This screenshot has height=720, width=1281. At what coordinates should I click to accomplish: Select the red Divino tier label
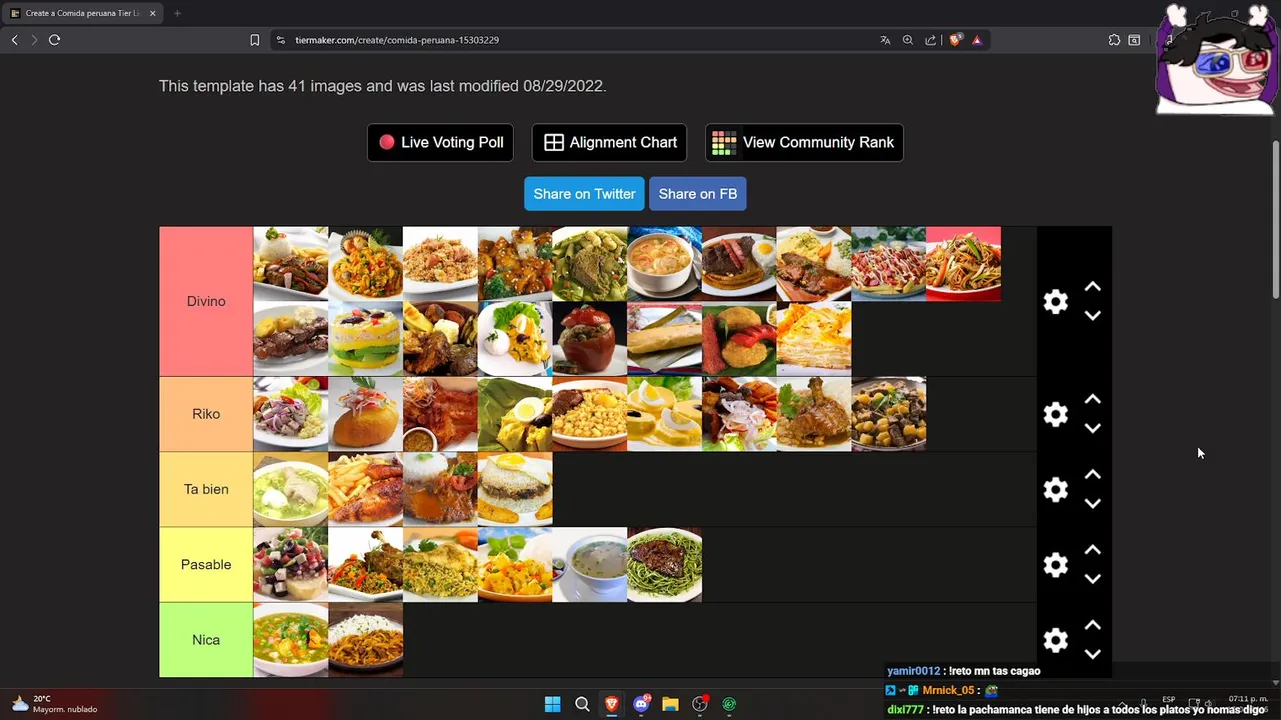(x=206, y=301)
